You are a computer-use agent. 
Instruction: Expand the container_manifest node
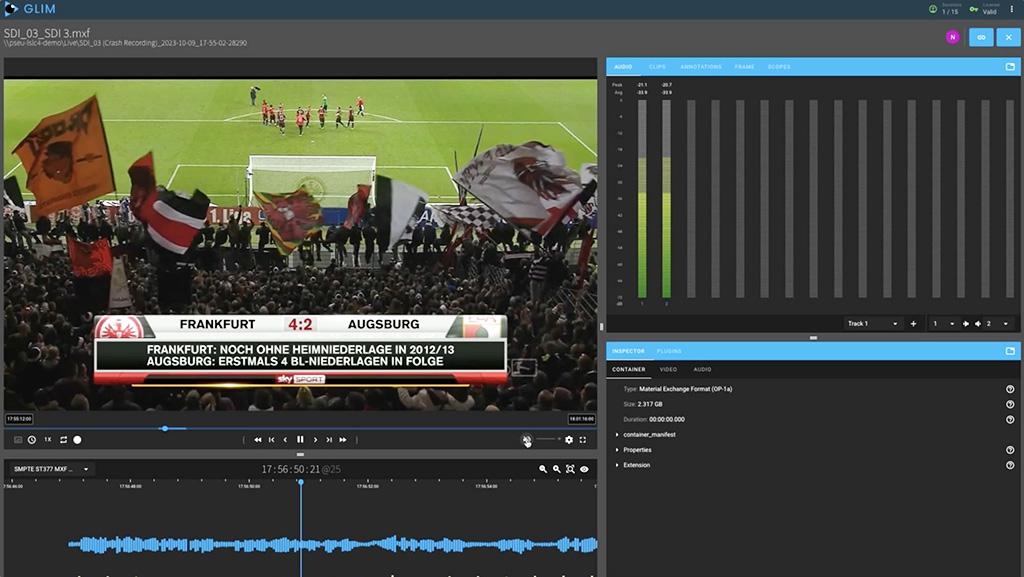point(617,435)
